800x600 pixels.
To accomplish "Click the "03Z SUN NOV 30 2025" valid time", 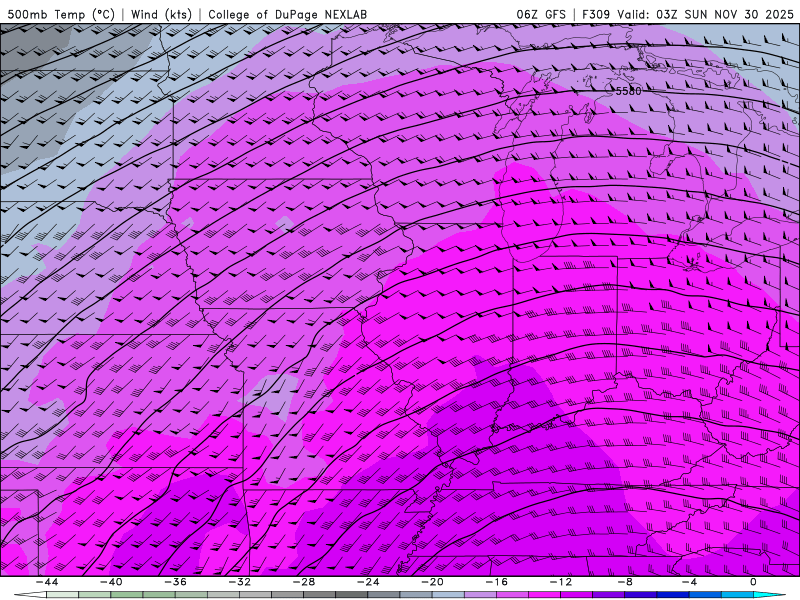I will [x=724, y=14].
